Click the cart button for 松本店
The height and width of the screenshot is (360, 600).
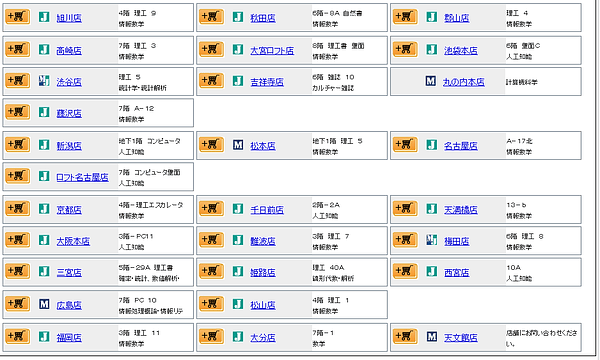pos(212,145)
